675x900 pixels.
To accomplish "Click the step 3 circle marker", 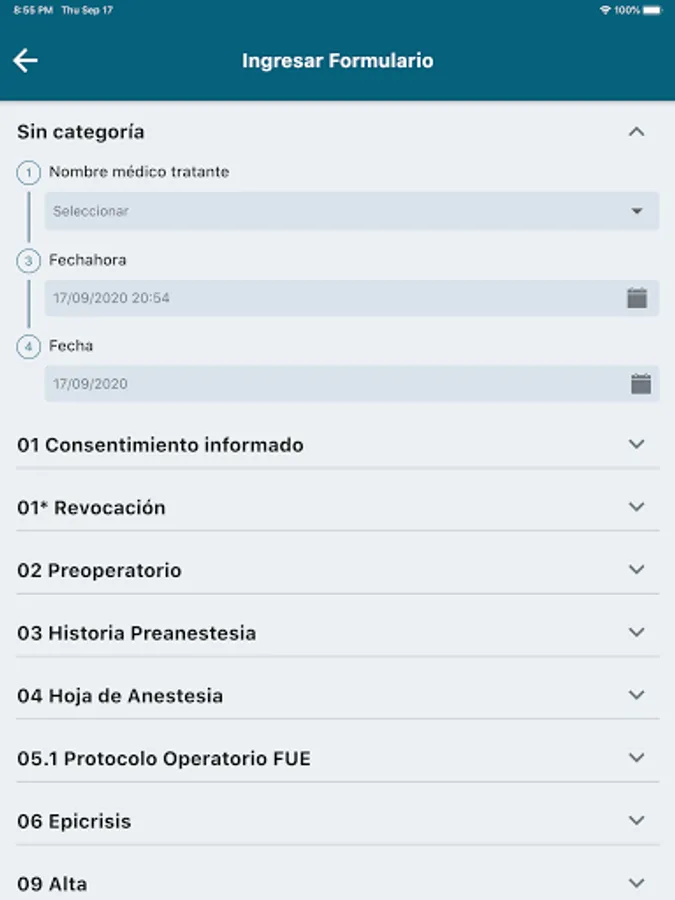I will (x=28, y=261).
